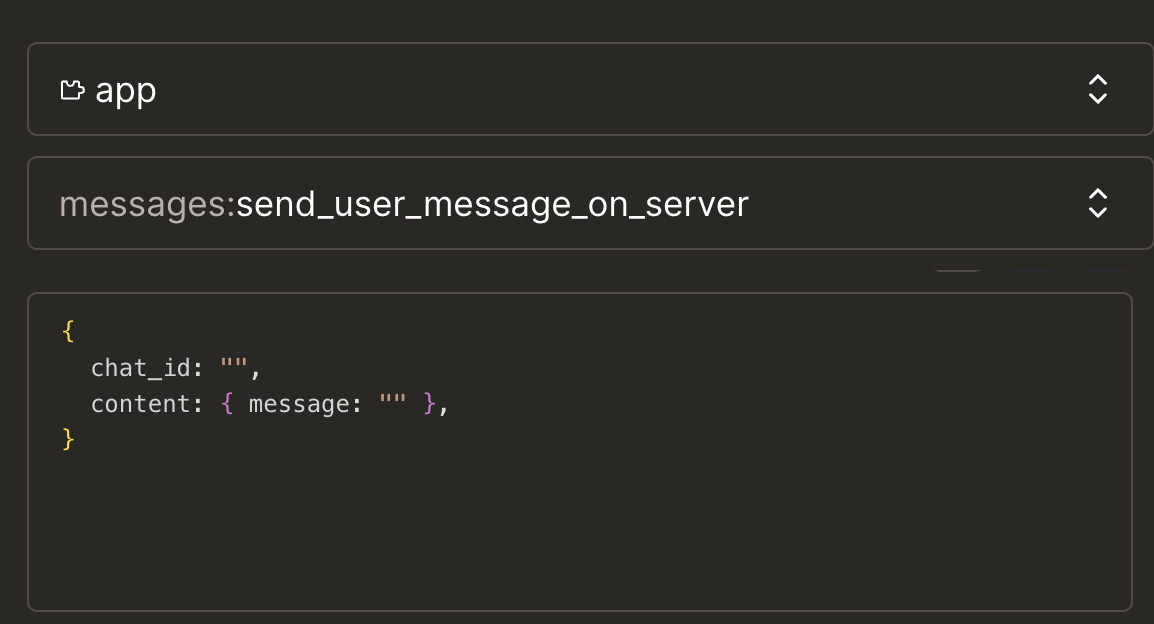Click the comma ending the chat_id line

[255, 369]
